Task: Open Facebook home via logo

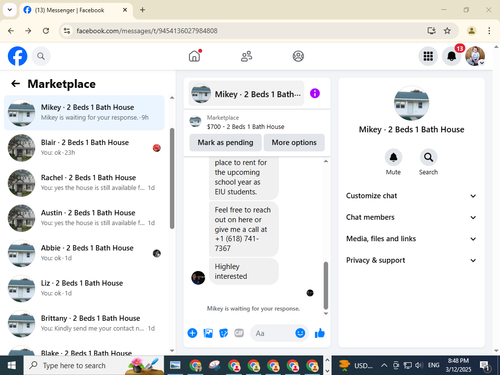Action: pos(17,56)
